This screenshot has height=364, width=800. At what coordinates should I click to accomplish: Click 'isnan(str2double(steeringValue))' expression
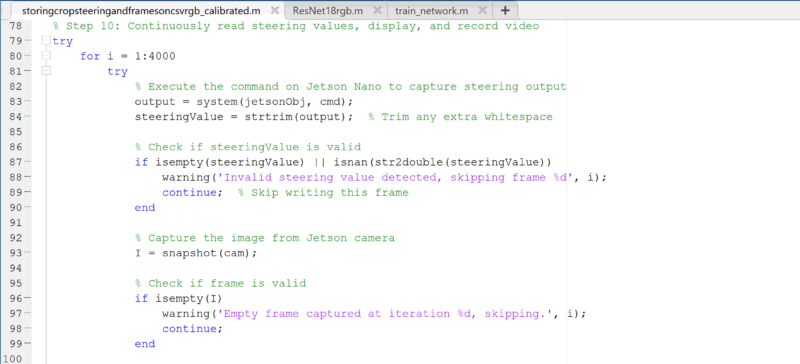point(443,162)
